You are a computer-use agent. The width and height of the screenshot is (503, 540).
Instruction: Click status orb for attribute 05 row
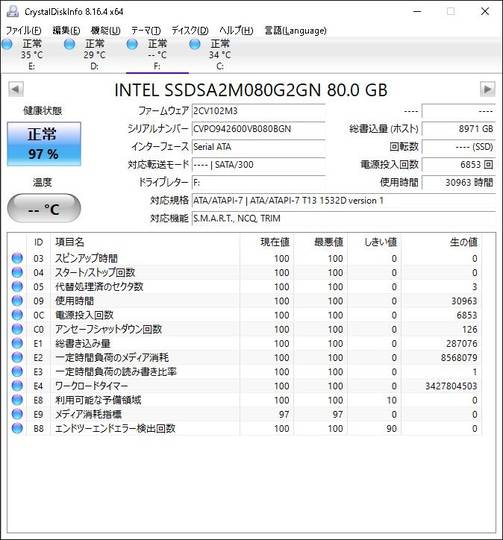click(x=17, y=287)
